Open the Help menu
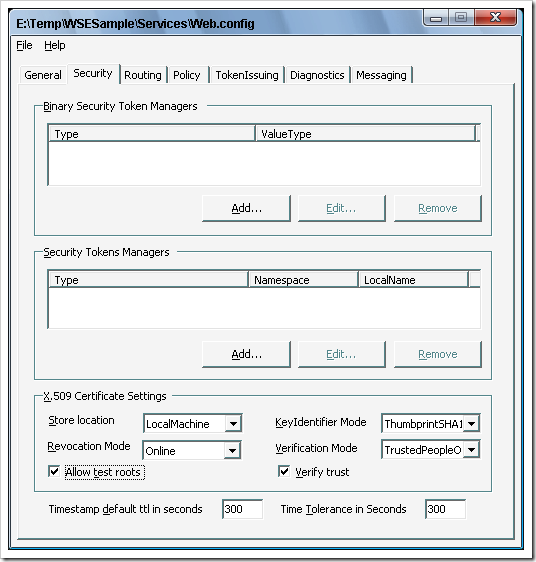The height and width of the screenshot is (562, 536). 55,46
